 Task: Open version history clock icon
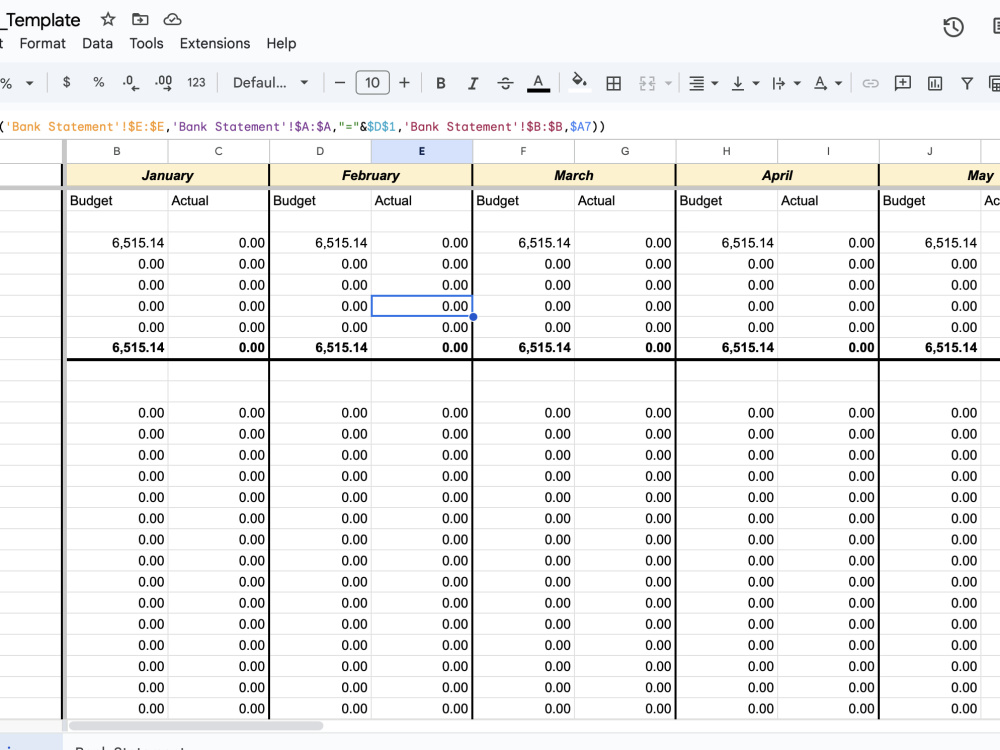[x=953, y=27]
